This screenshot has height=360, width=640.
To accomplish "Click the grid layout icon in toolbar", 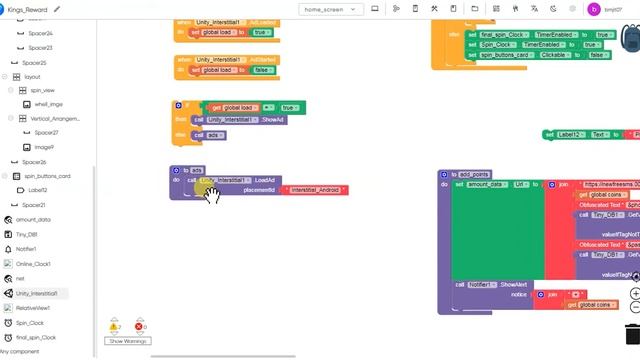I will coord(496,9).
